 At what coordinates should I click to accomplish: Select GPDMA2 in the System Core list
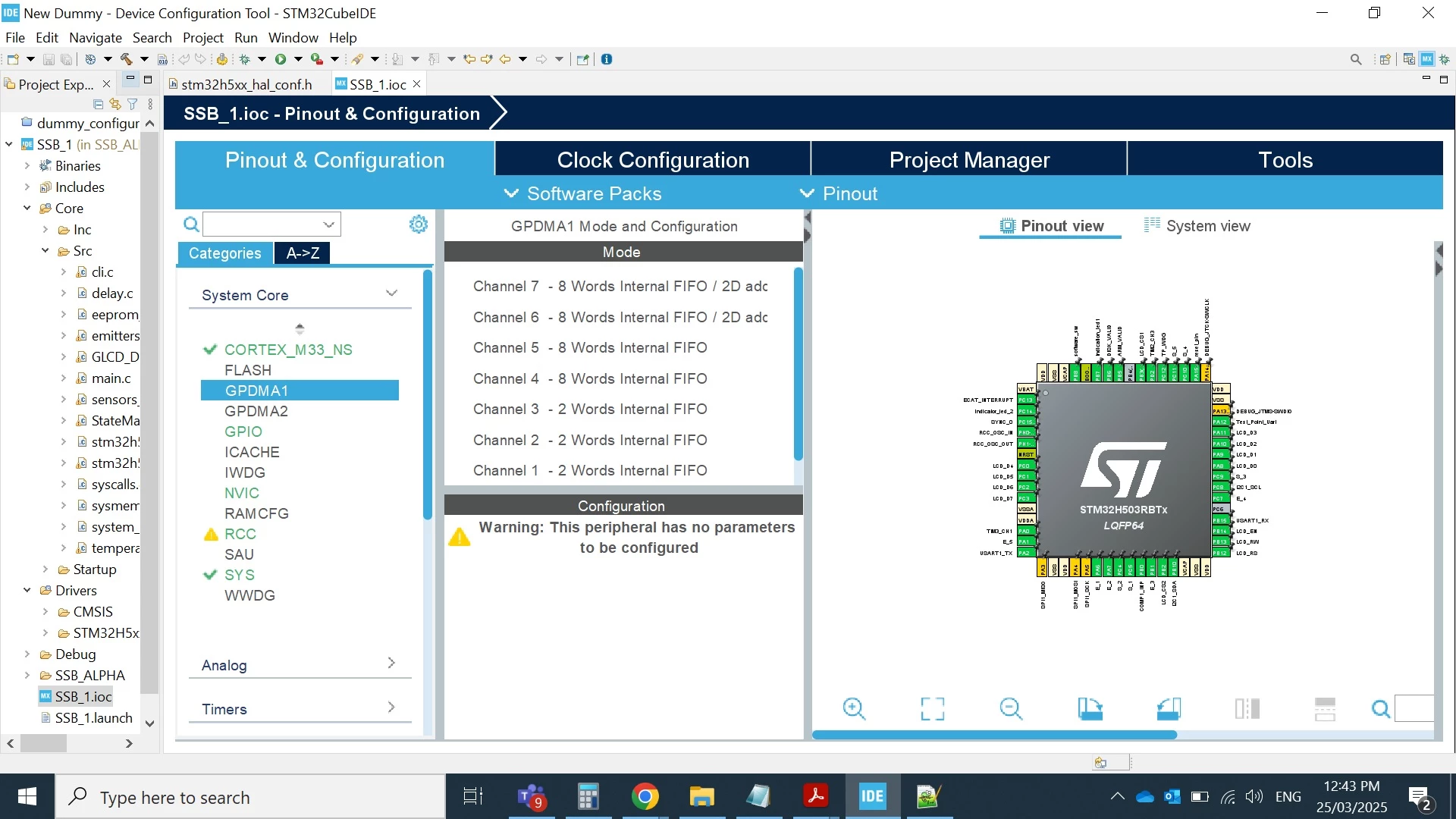point(256,411)
